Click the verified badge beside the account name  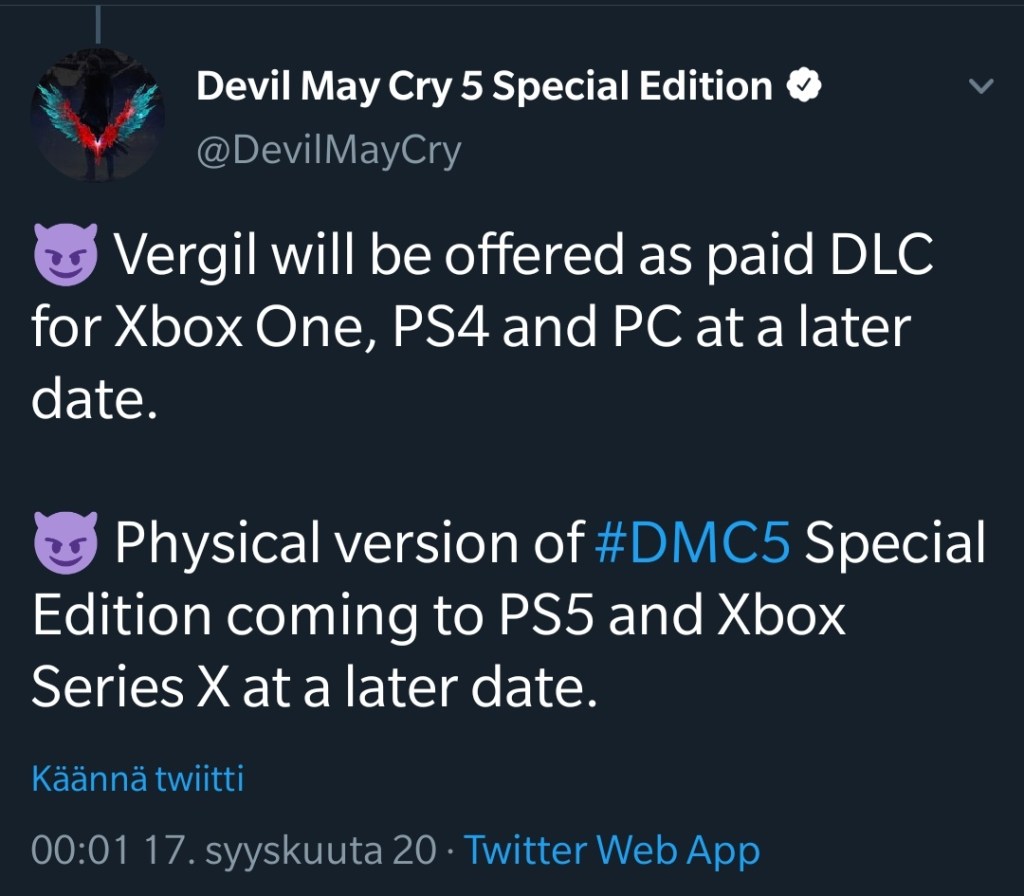(x=804, y=87)
